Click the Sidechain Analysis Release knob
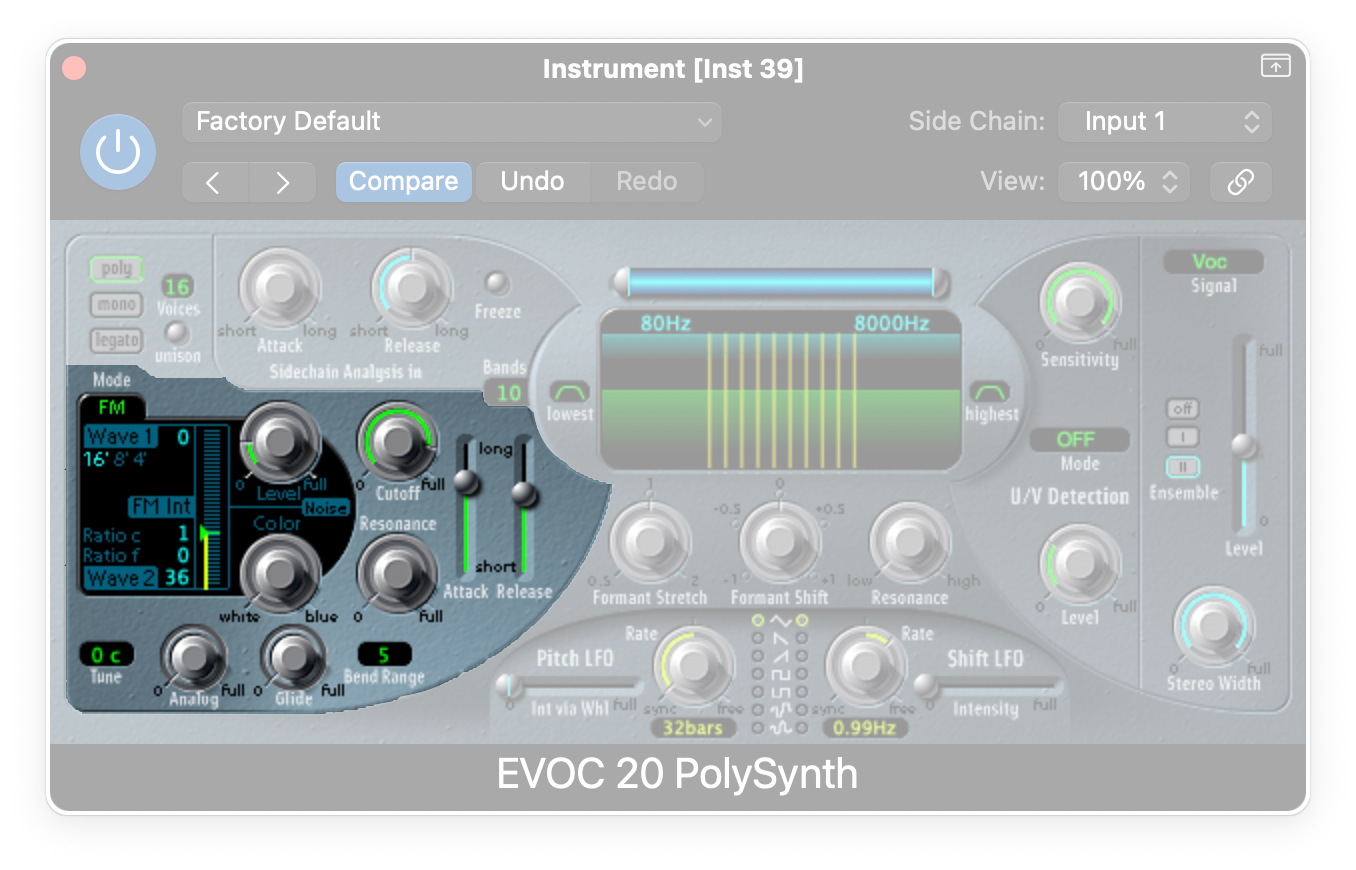This screenshot has width=1356, height=870. tap(412, 288)
